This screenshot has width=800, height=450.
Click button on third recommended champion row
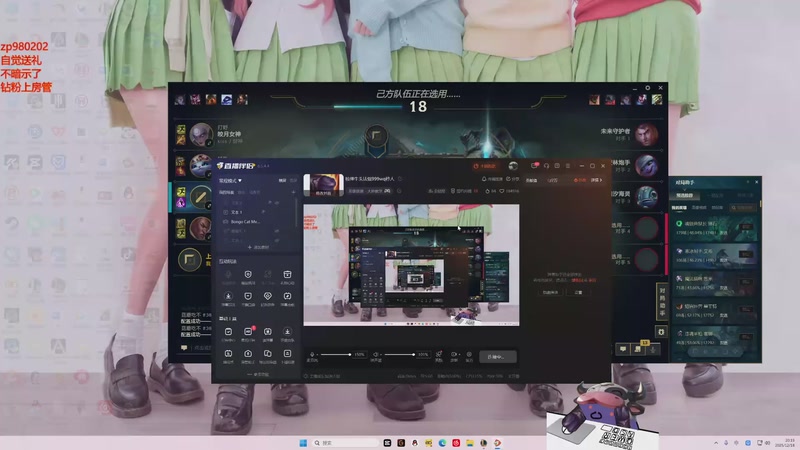[x=746, y=282]
